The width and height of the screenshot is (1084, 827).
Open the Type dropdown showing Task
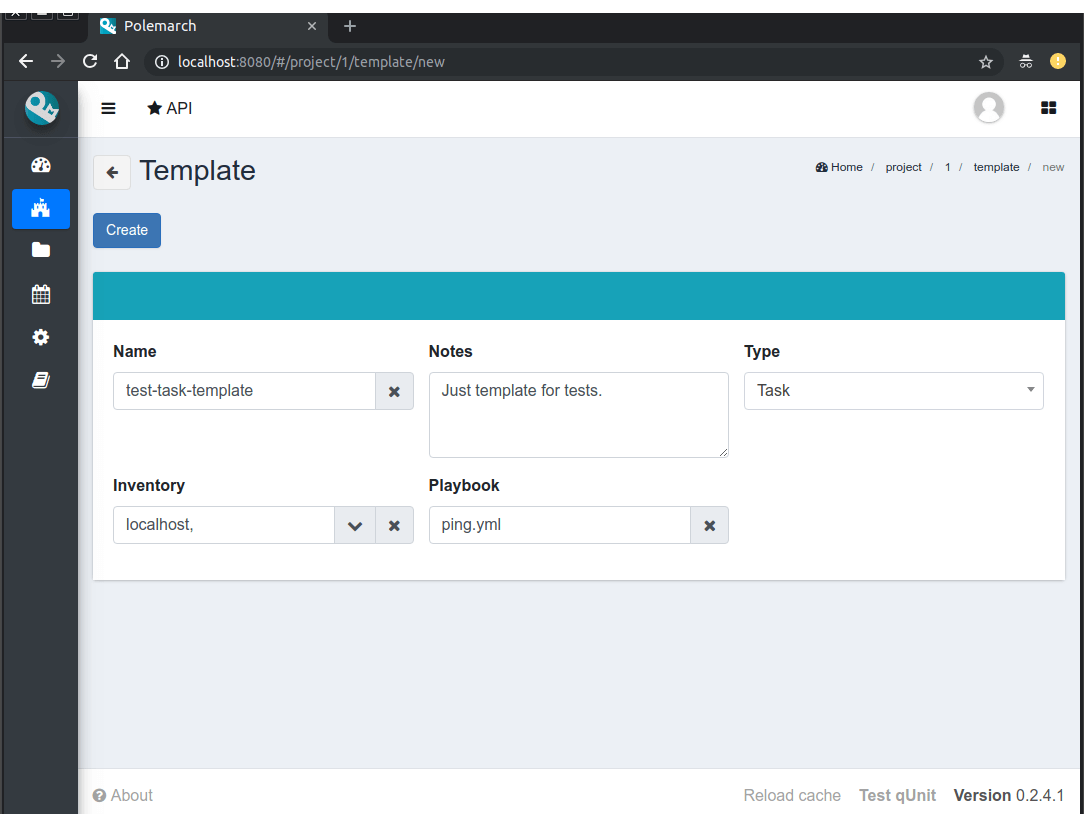(x=893, y=391)
